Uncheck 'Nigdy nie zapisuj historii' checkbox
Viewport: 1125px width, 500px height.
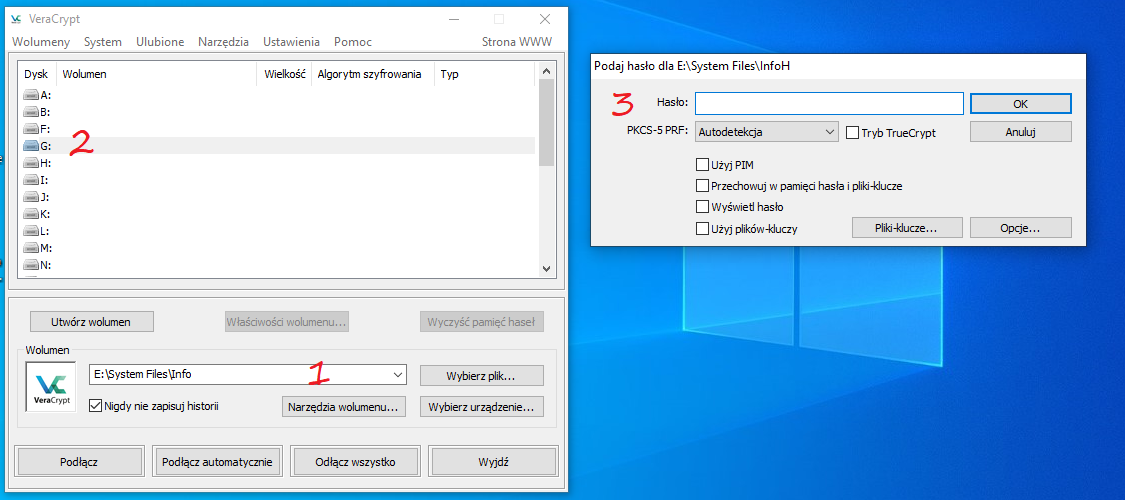[96, 406]
